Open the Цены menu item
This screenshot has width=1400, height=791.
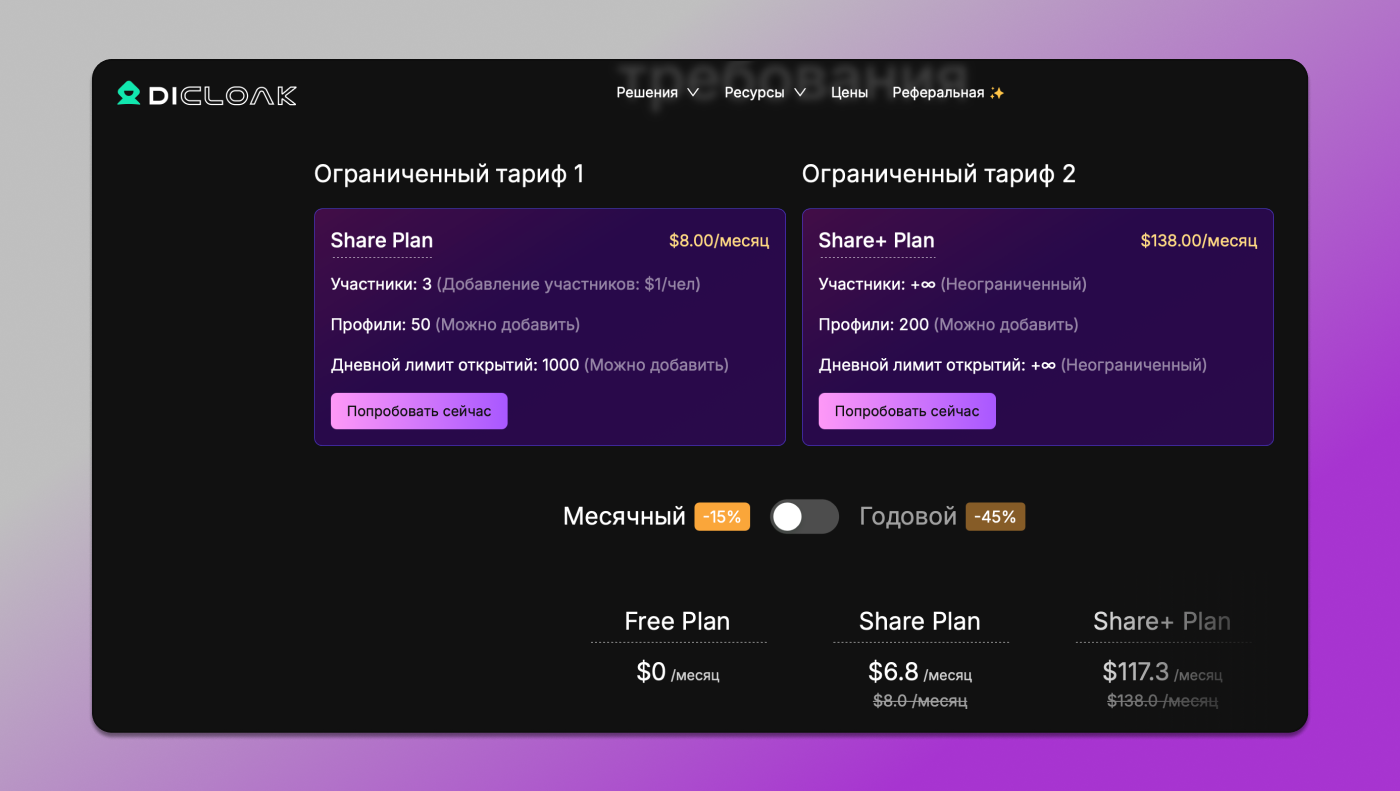849,91
